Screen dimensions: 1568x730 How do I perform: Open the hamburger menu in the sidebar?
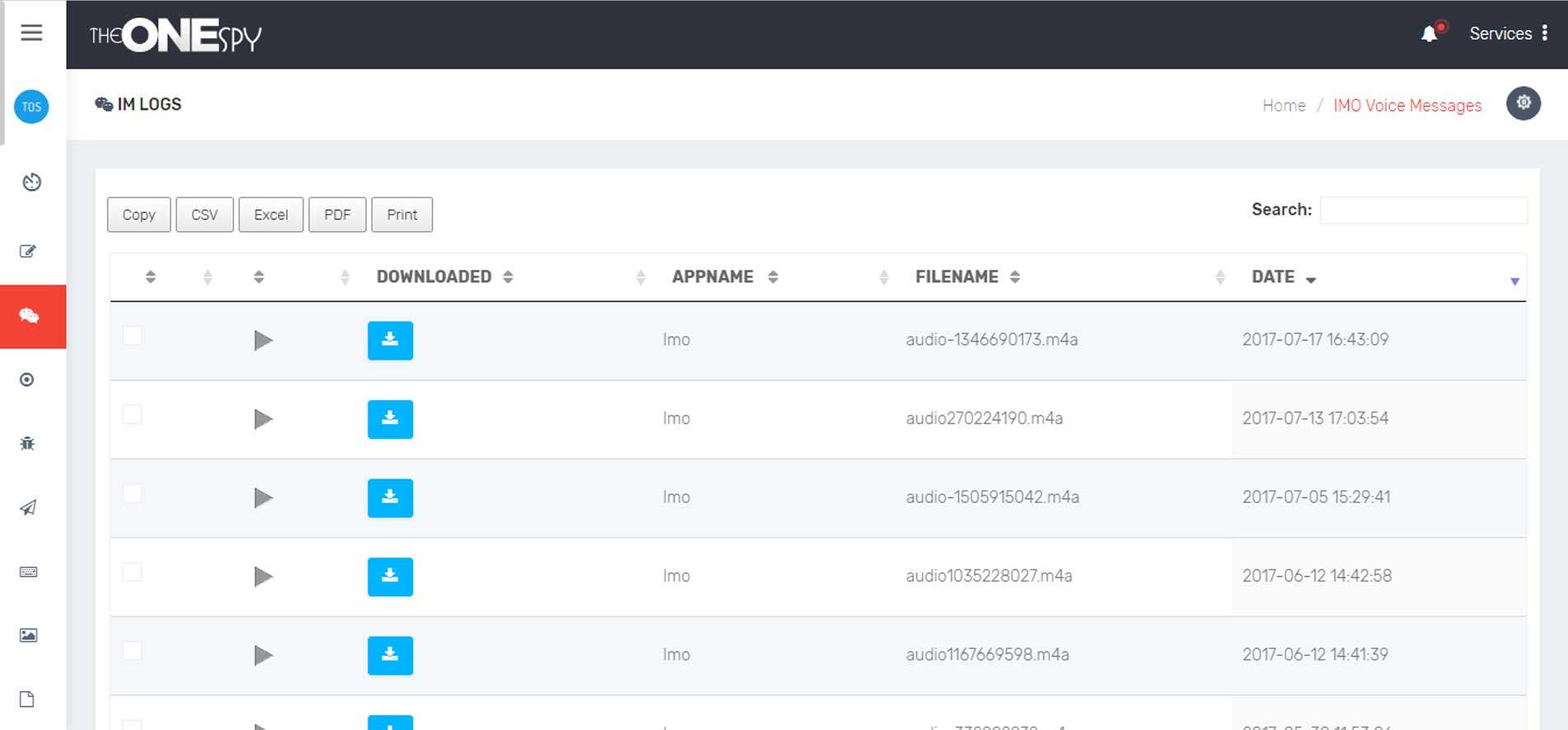[31, 33]
